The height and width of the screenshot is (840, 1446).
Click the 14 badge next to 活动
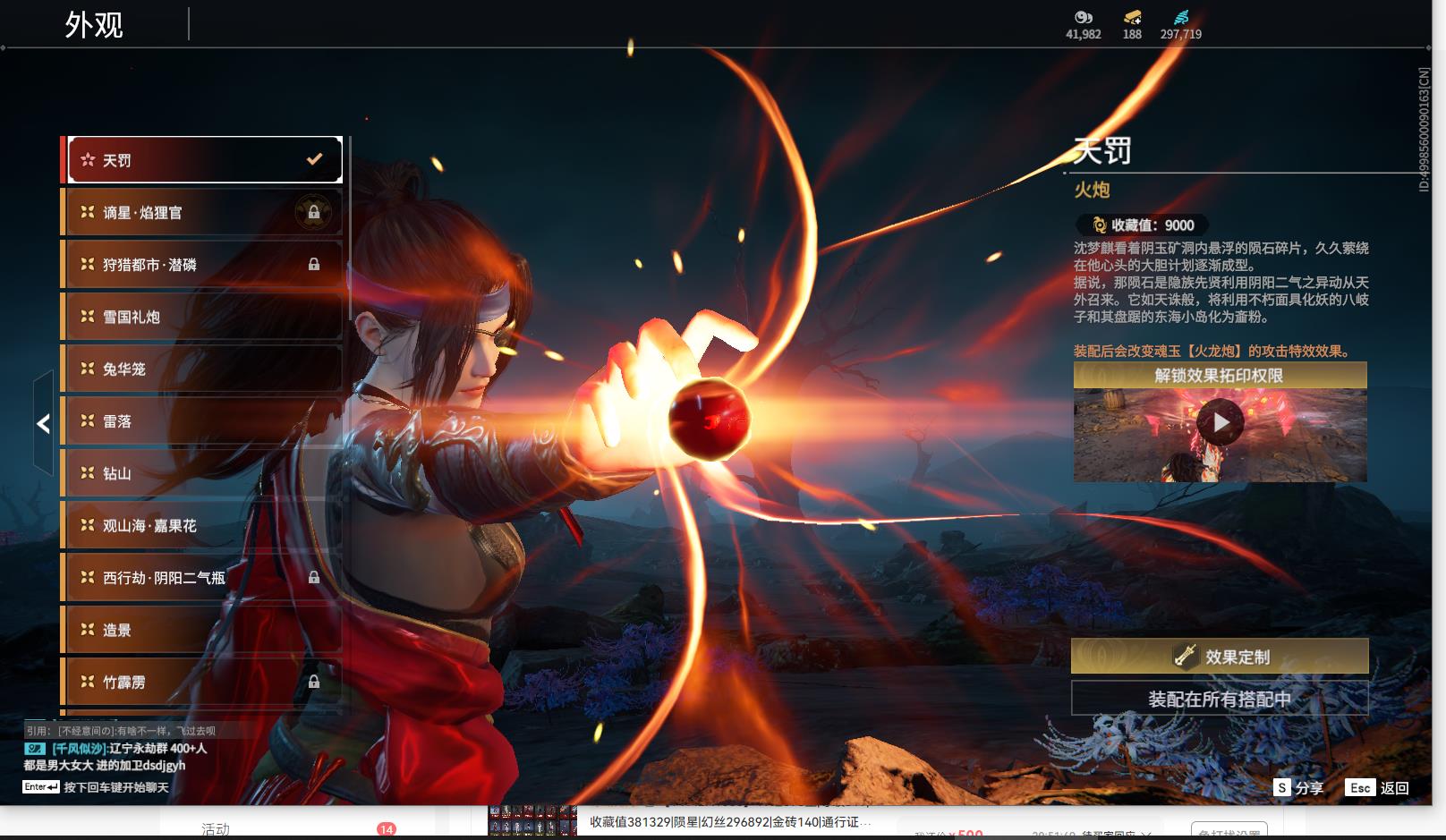pos(387,829)
